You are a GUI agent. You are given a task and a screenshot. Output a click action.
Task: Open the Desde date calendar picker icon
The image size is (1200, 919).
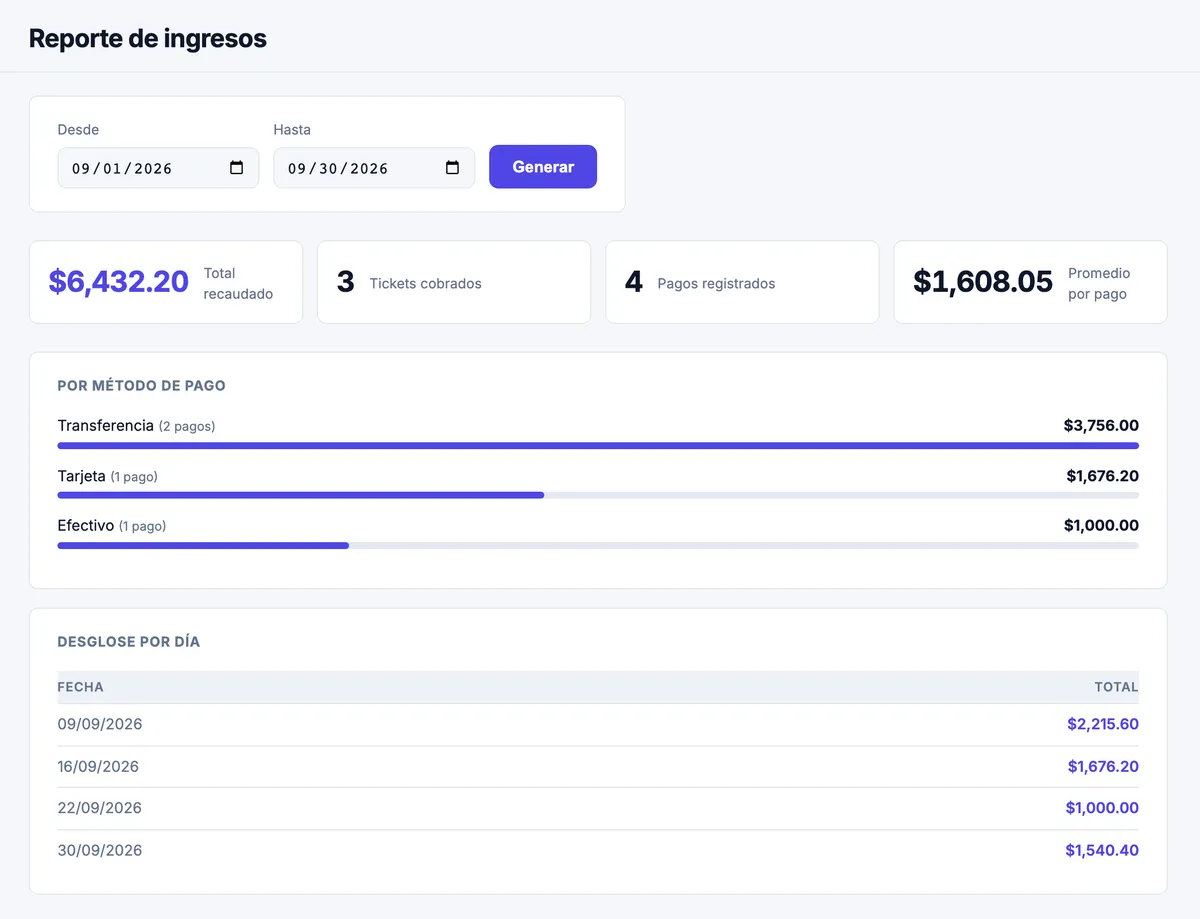click(237, 168)
